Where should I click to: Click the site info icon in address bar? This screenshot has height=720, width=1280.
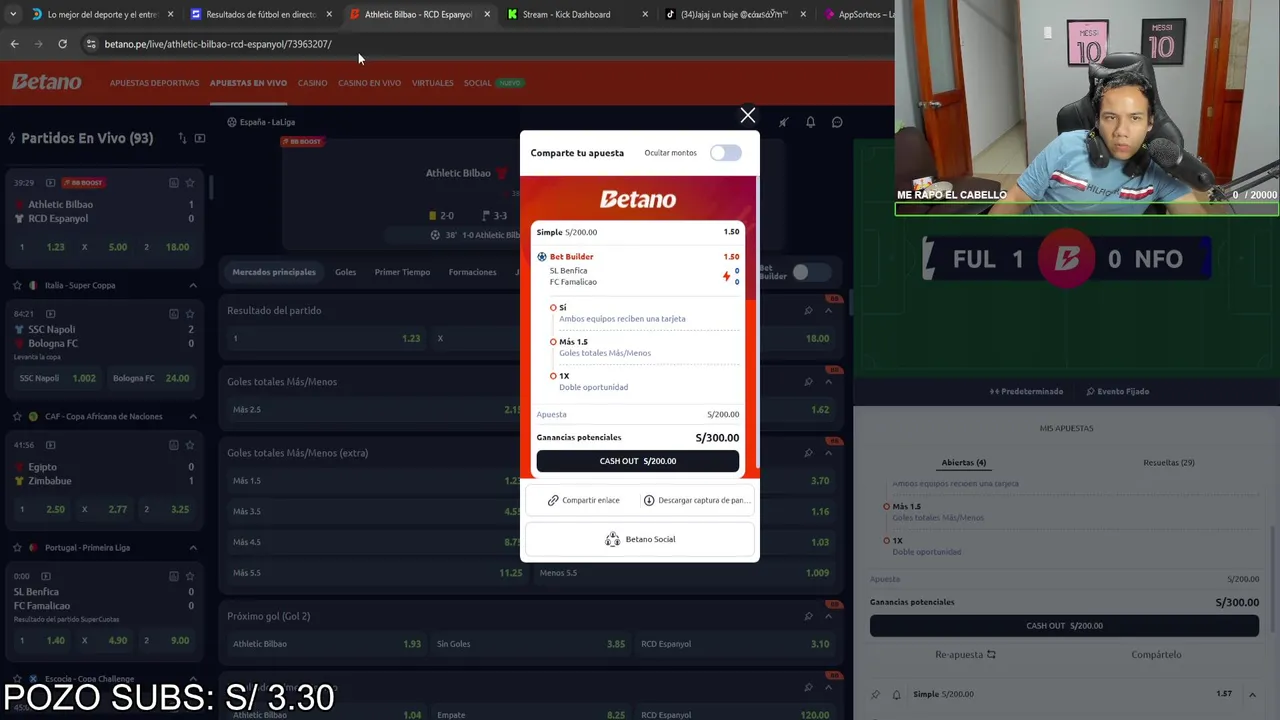91,44
